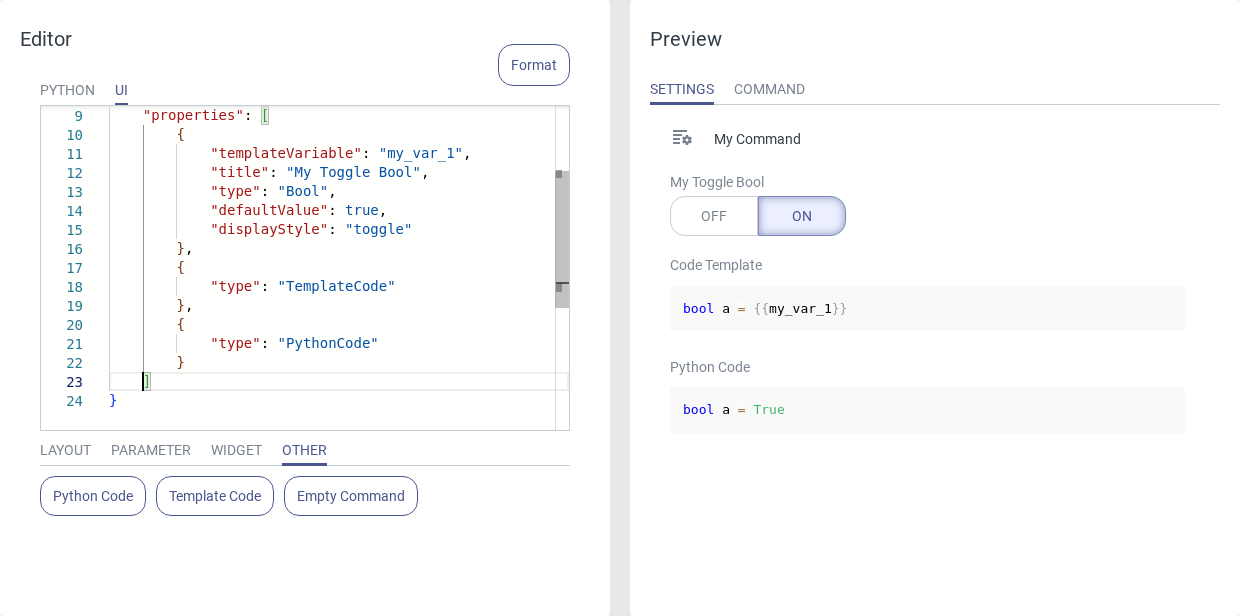The image size is (1240, 616).
Task: Click line number 18 in the gutter
Action: click(75, 287)
